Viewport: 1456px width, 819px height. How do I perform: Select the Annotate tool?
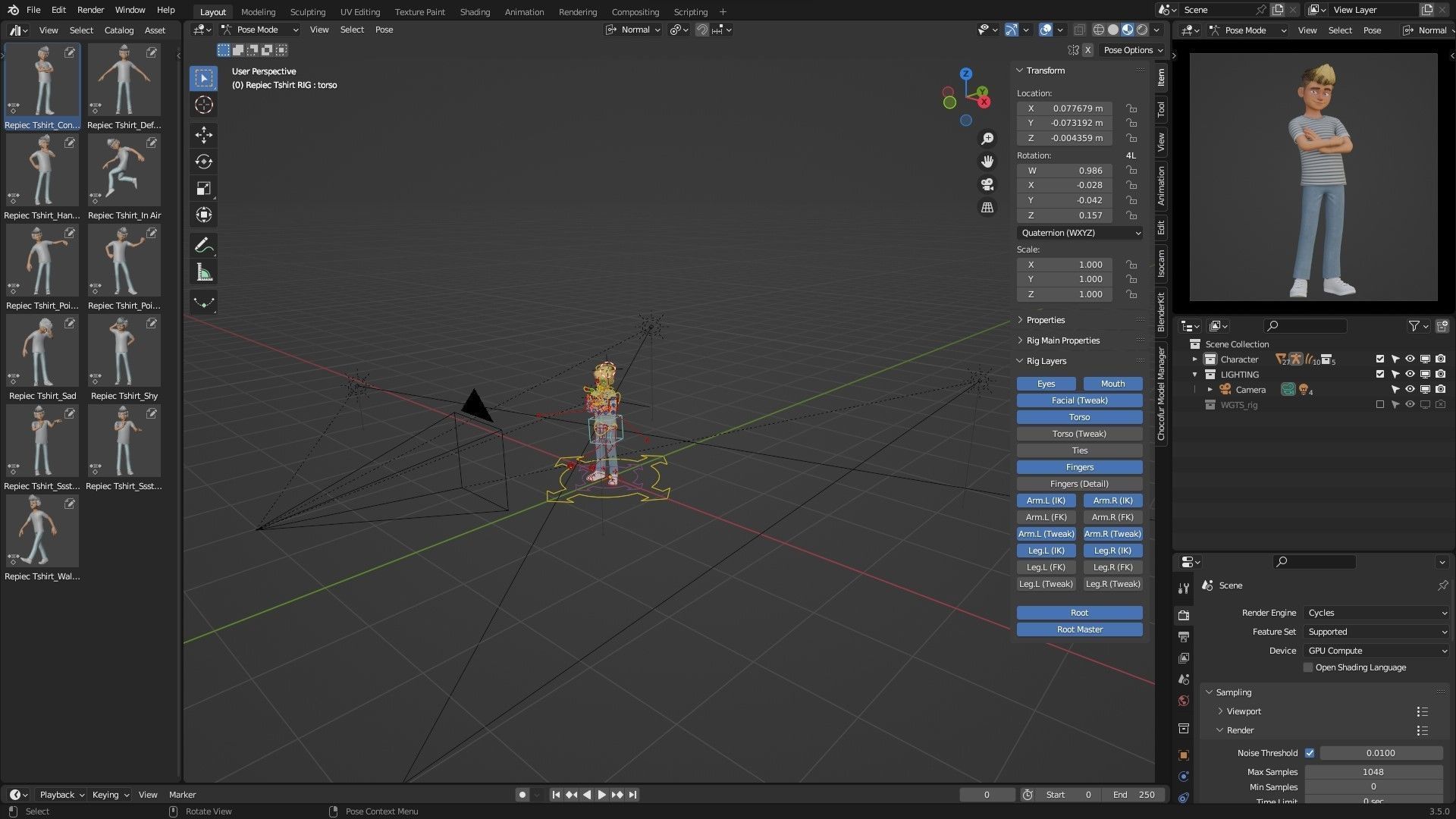pos(203,246)
